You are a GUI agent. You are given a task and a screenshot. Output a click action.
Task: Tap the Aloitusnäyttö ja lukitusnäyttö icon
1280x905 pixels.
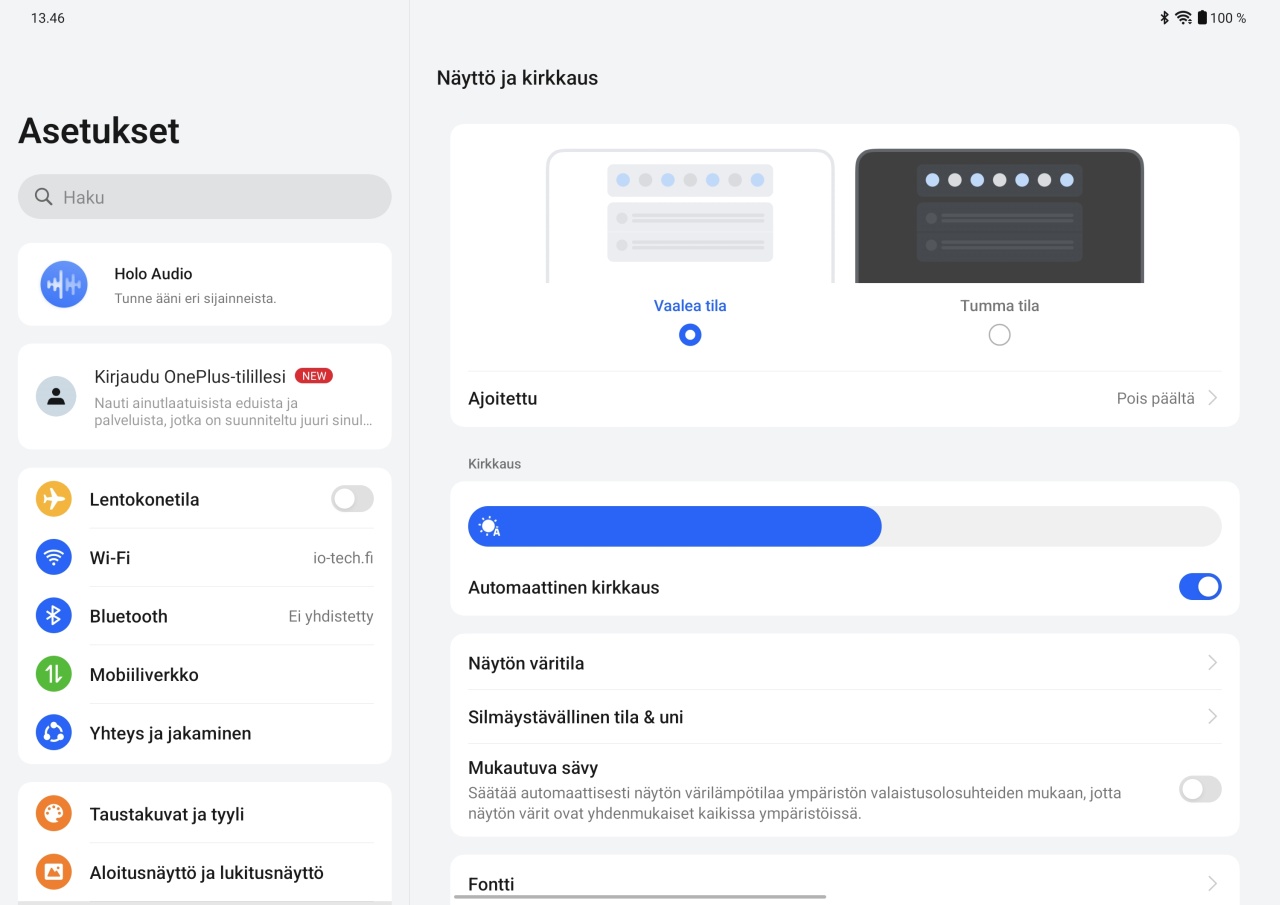click(x=54, y=872)
